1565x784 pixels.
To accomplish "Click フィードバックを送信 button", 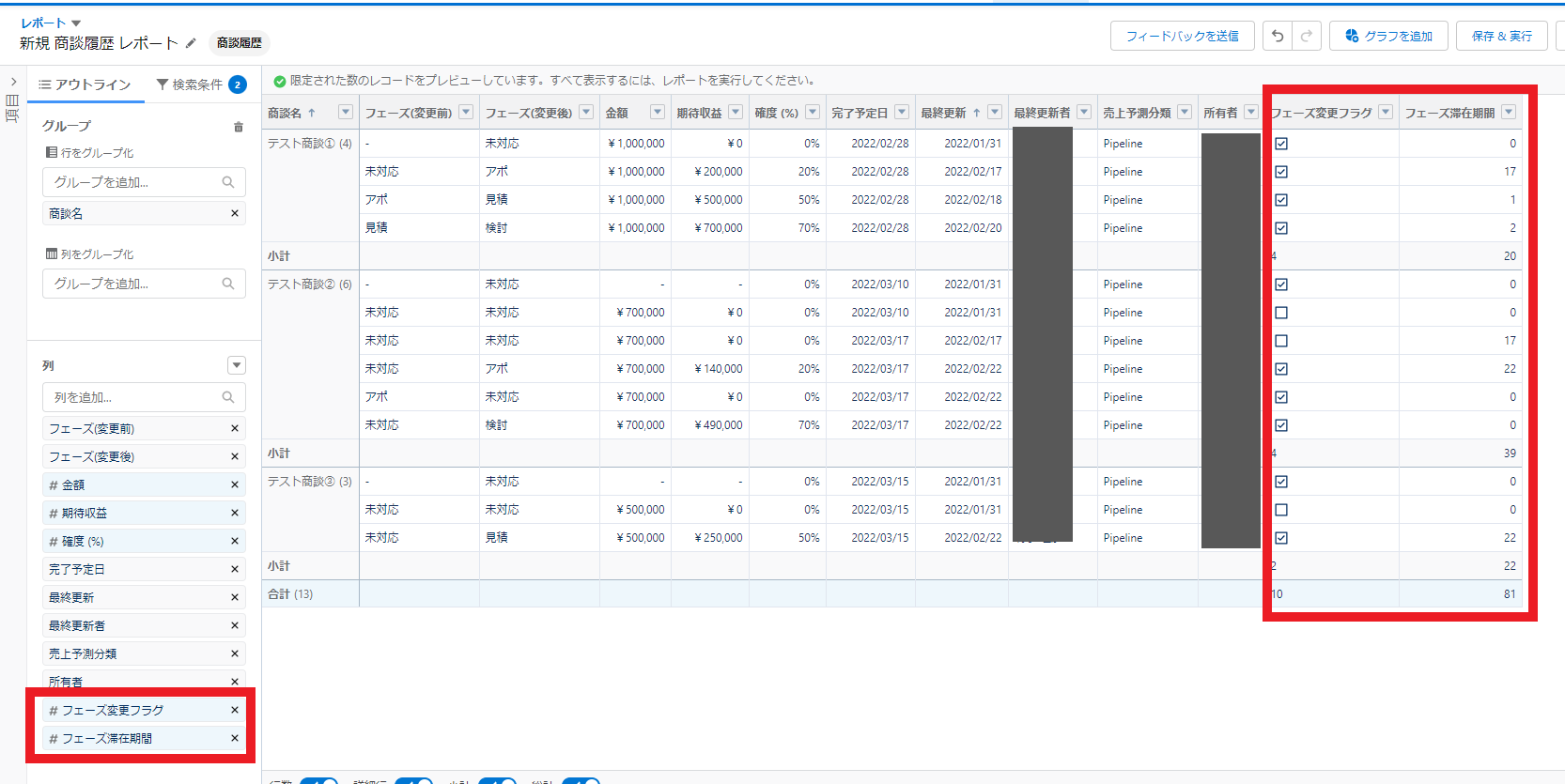I will coord(1183,36).
